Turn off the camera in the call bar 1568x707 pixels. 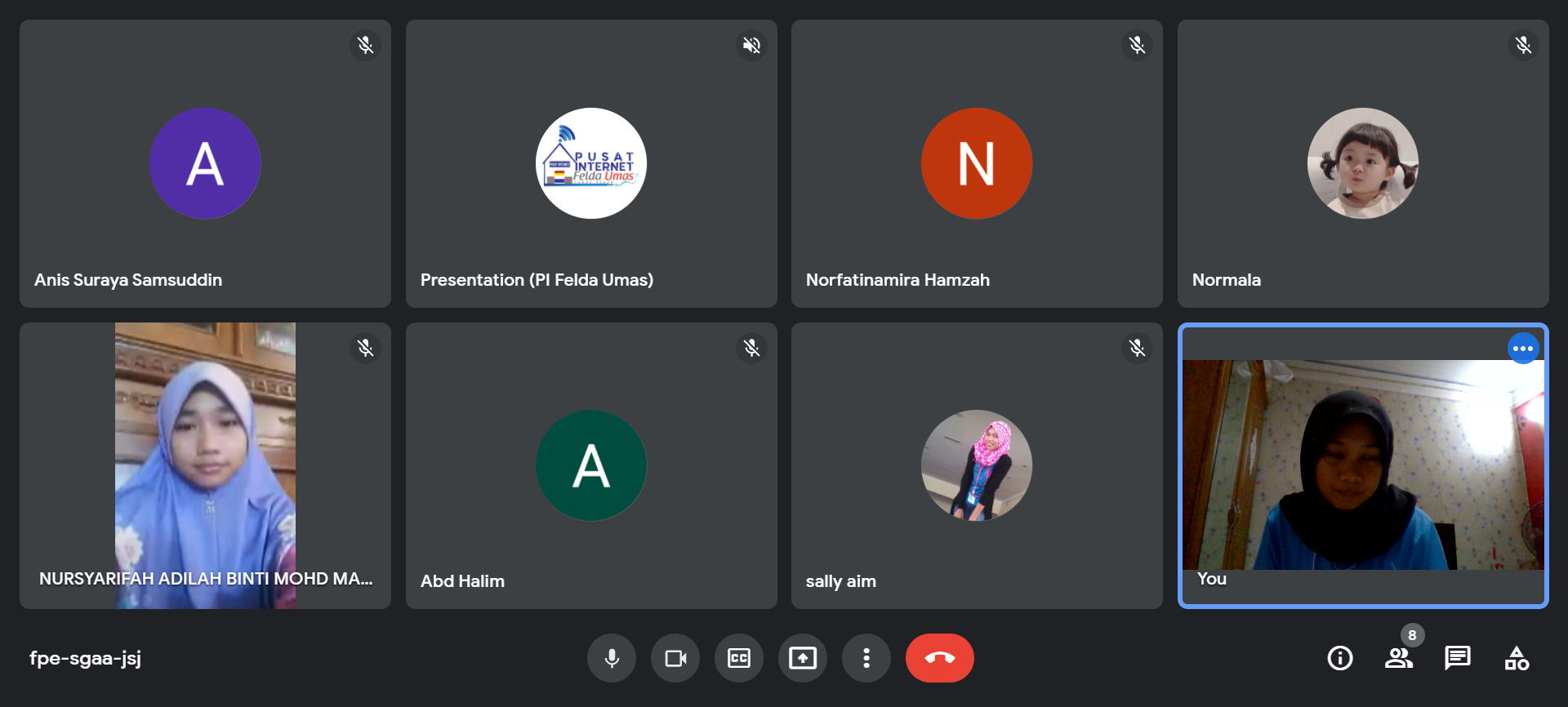tap(675, 658)
